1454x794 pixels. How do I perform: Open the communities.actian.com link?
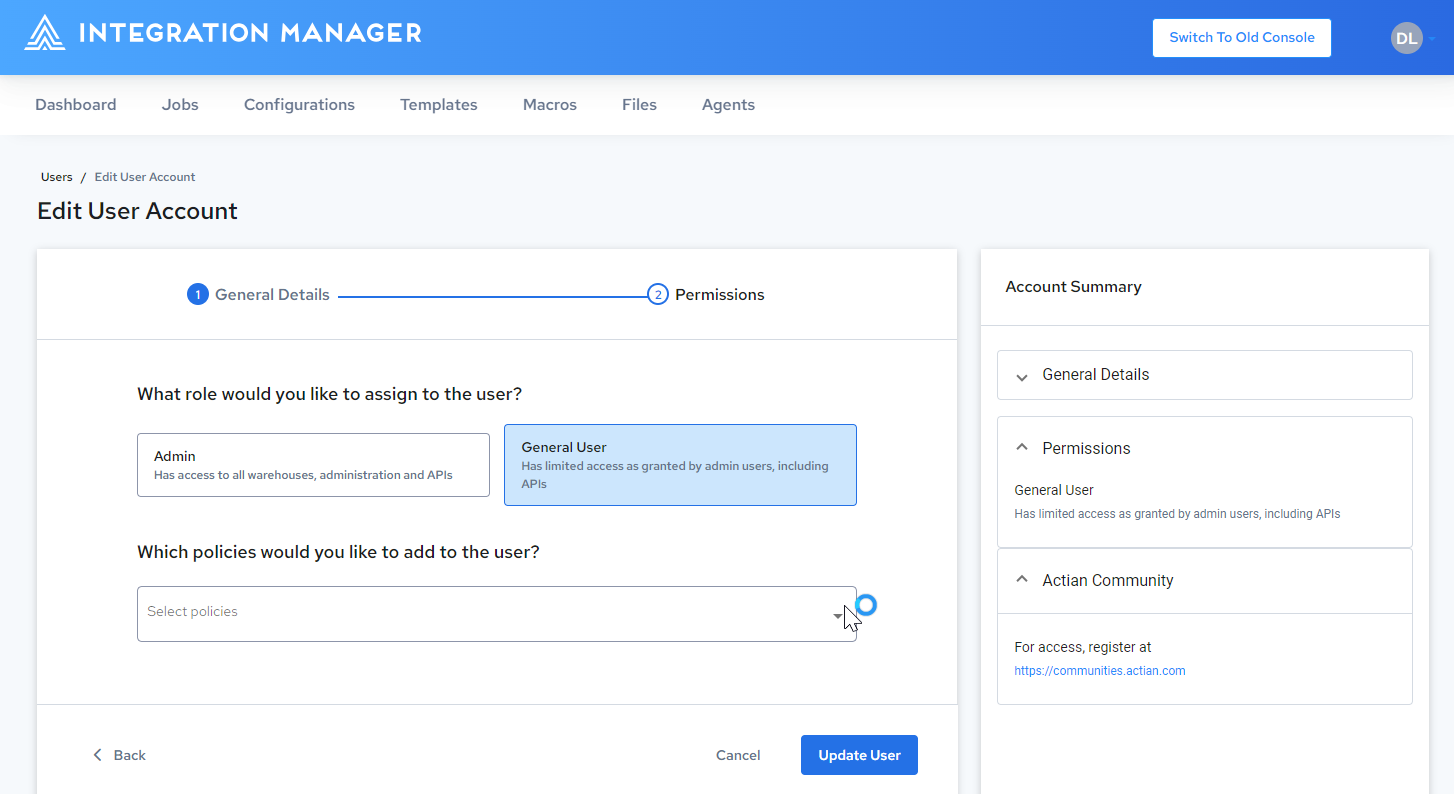point(1100,671)
